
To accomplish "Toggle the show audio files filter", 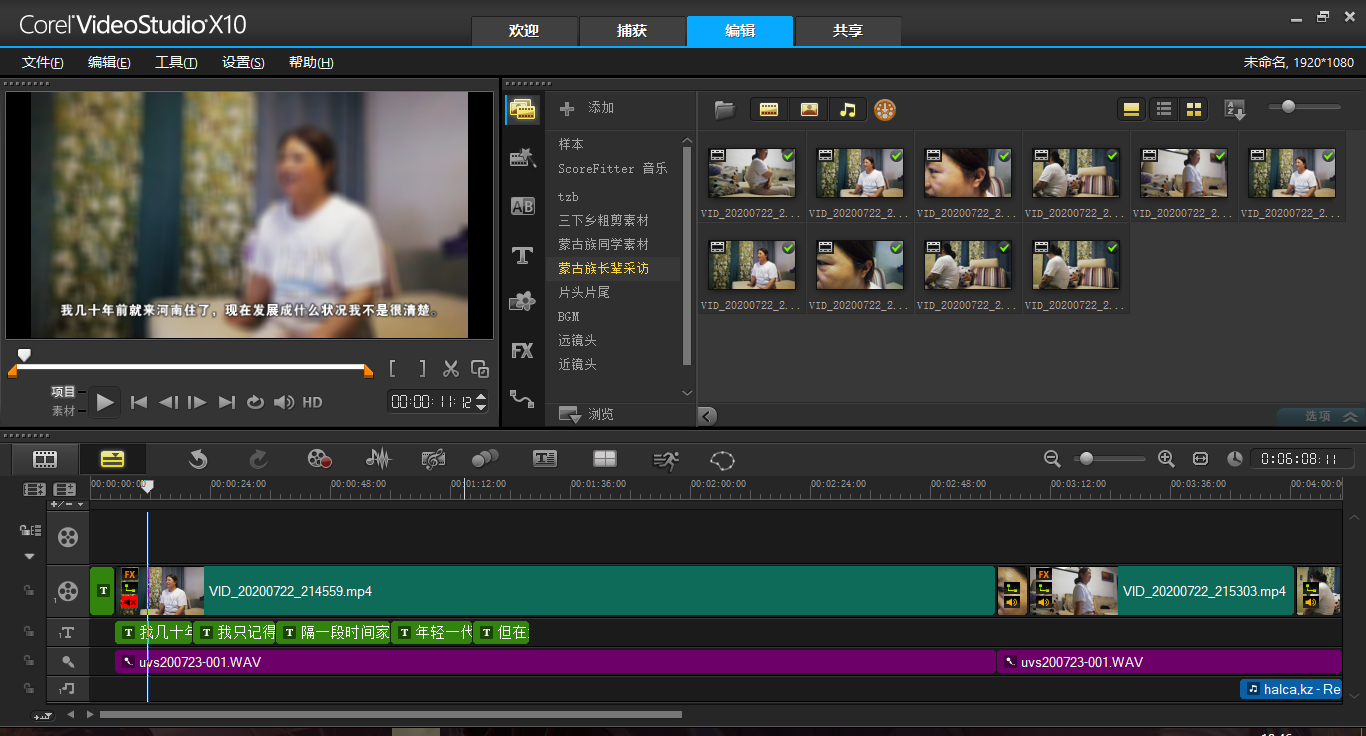I will point(847,110).
